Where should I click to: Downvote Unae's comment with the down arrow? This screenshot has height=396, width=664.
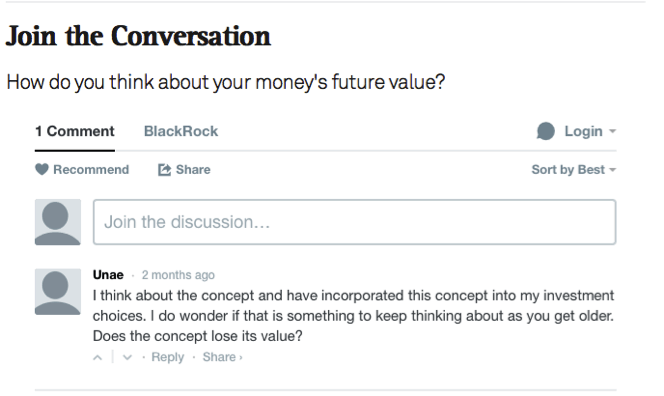click(x=127, y=357)
